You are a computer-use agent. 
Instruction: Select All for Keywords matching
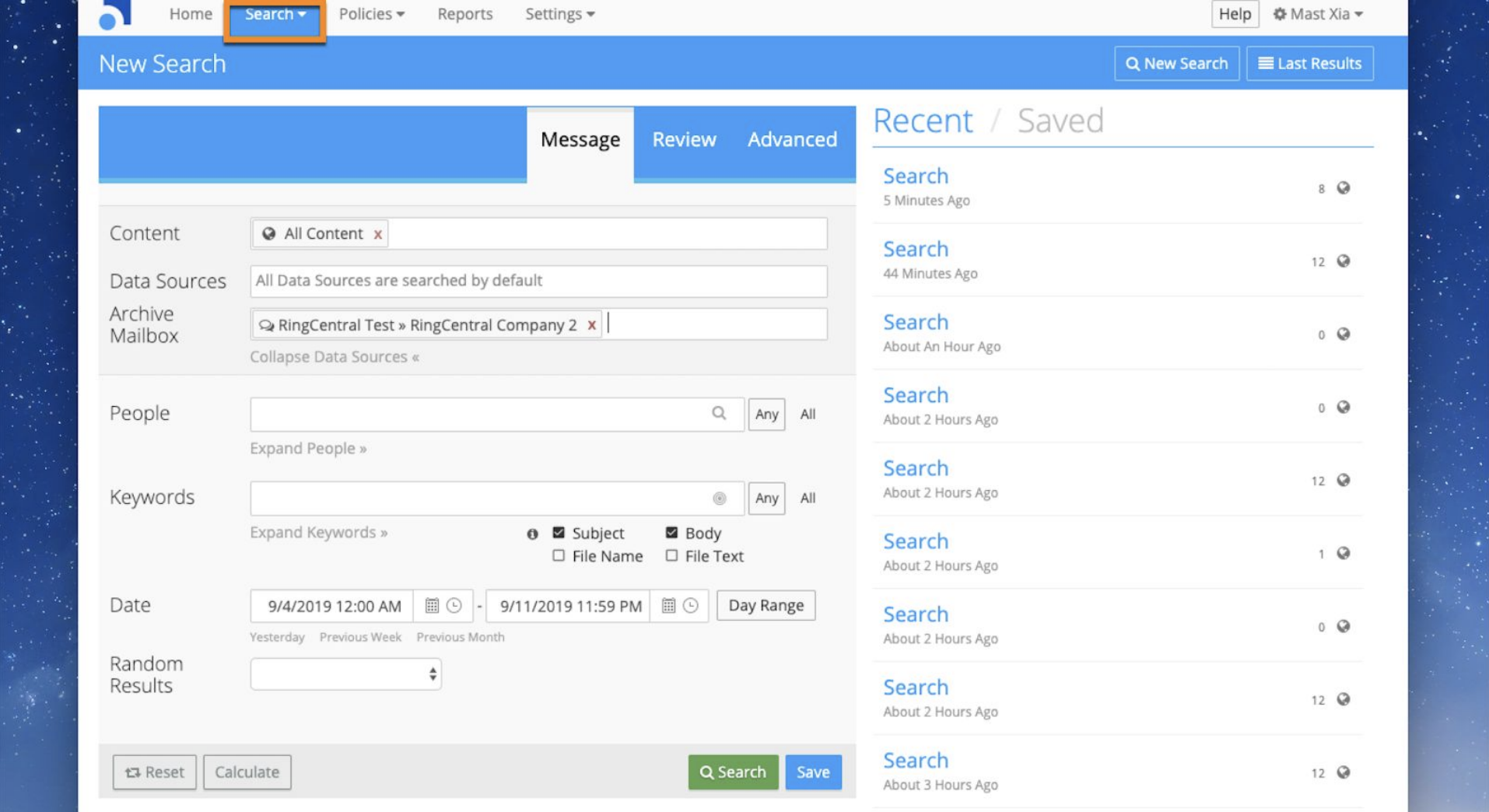(808, 498)
